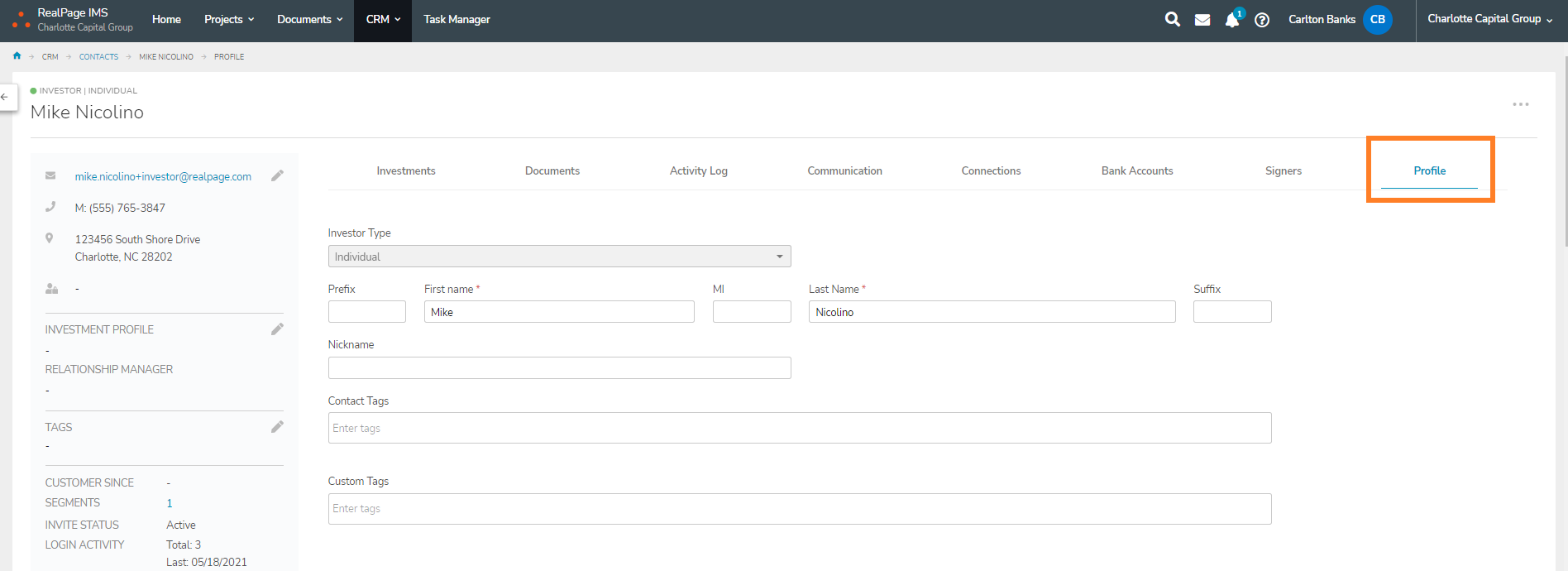
Task: Switch to the Activity Log tab
Action: click(699, 171)
